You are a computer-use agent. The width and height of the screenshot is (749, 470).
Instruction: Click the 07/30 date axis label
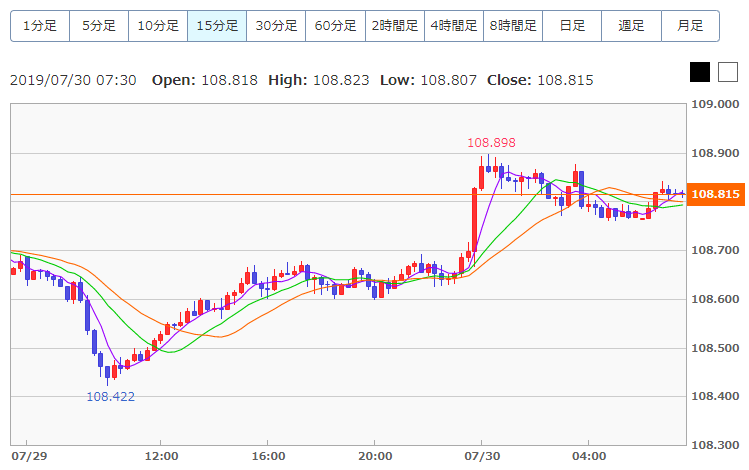[x=482, y=456]
